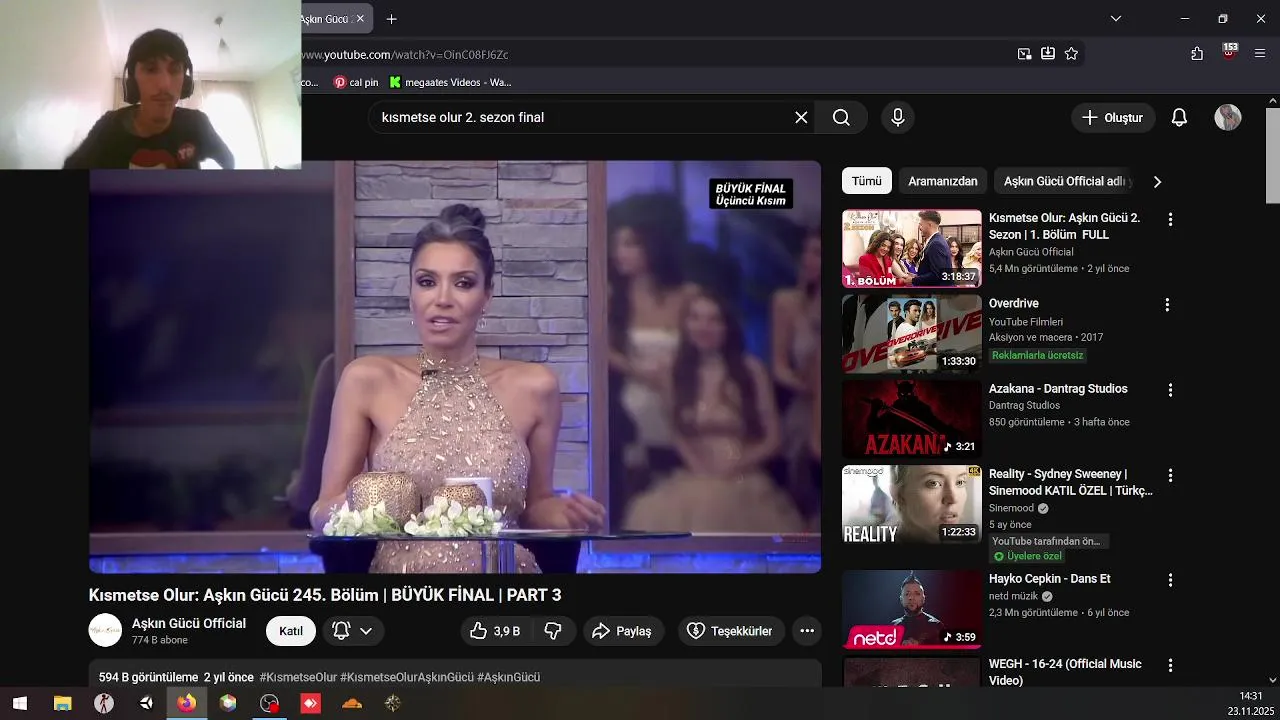
Task: Open options menu for Azakana video
Action: coord(1170,390)
